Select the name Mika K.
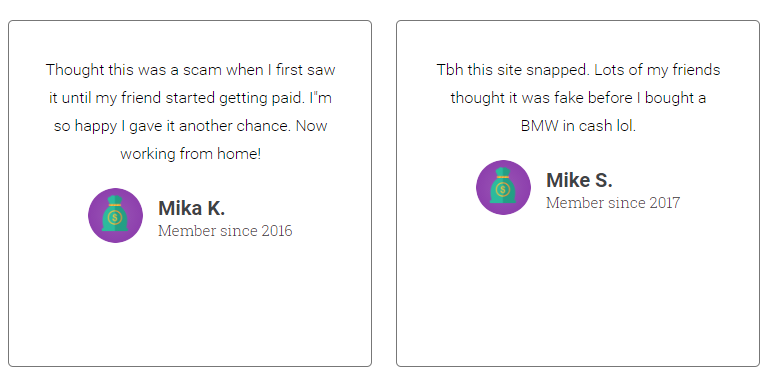The width and height of the screenshot is (770, 378). (192, 209)
